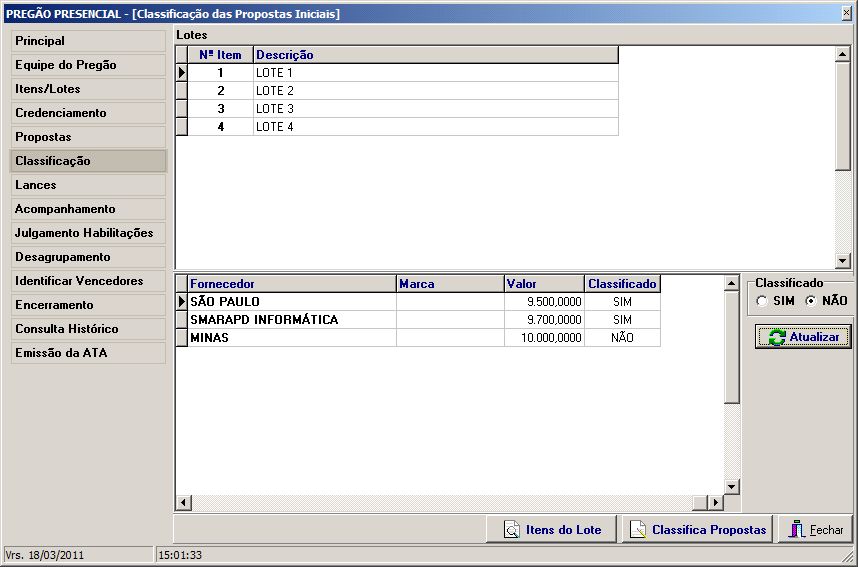Click the Nº Item column header

coord(221,55)
